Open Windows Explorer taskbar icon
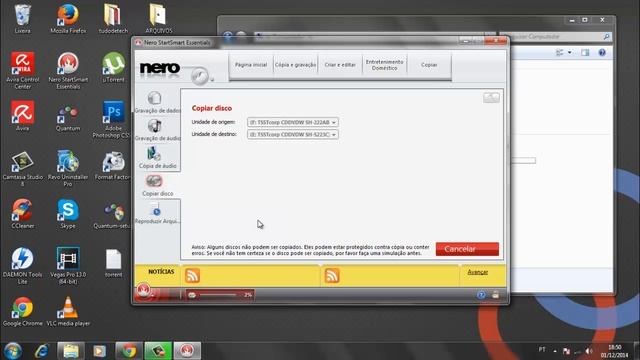 pyautogui.click(x=71, y=351)
